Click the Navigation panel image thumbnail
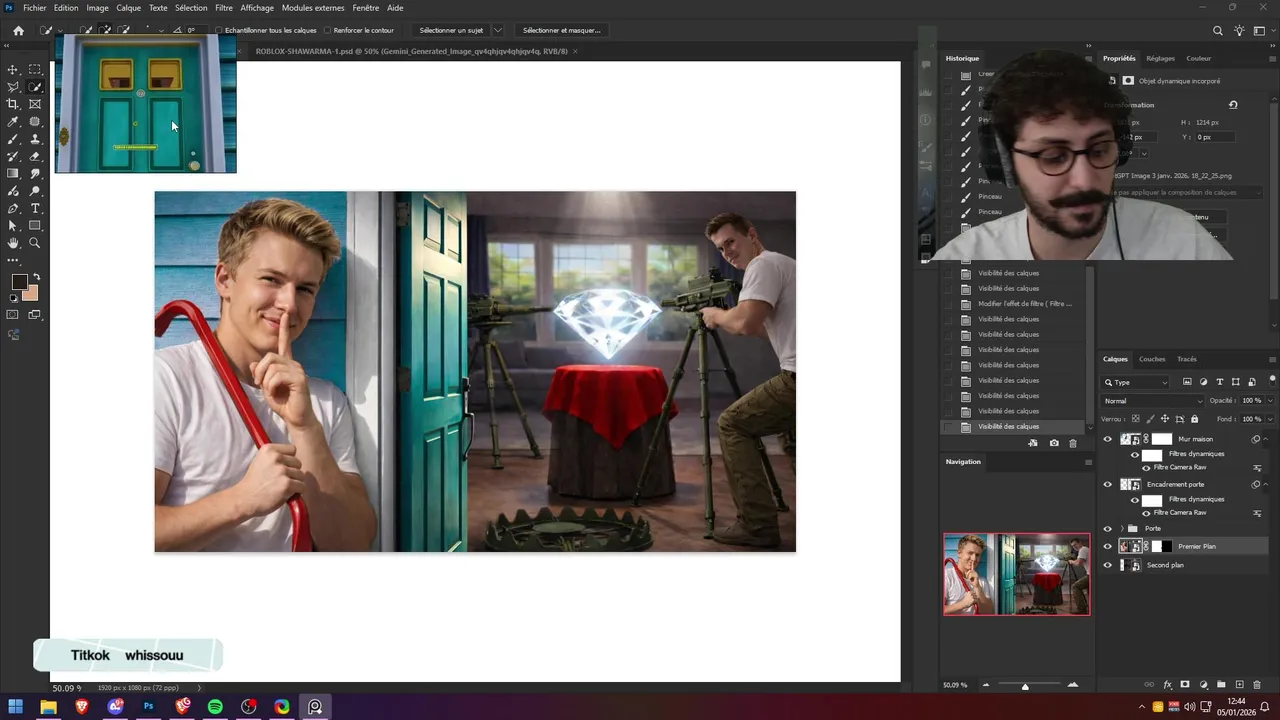Image resolution: width=1280 pixels, height=720 pixels. click(1017, 574)
